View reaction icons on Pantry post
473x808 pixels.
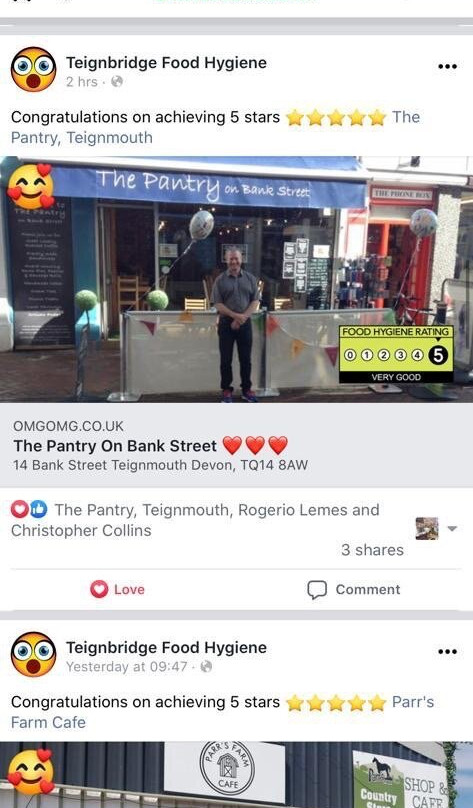29,510
